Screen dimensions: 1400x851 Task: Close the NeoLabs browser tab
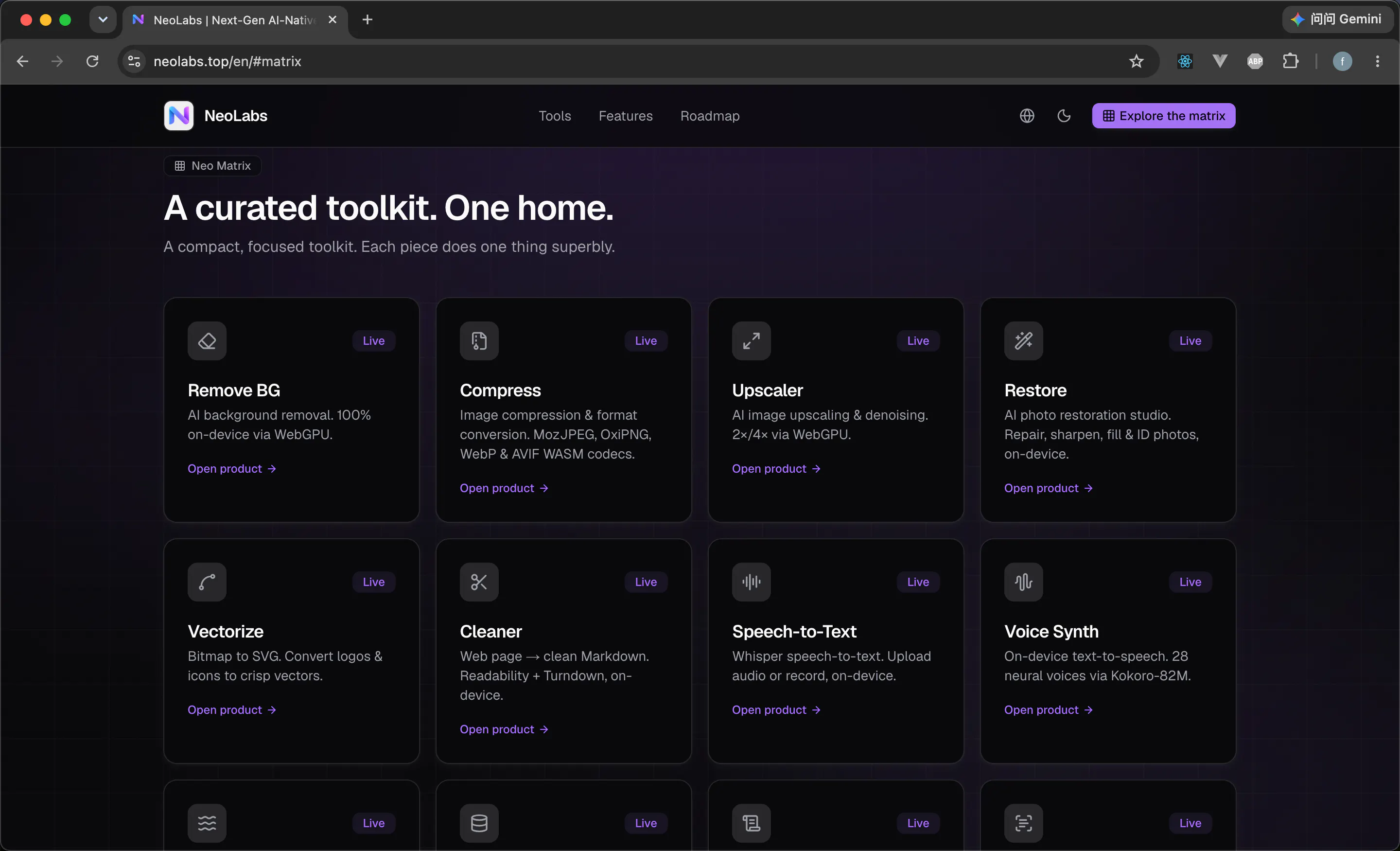coord(332,20)
